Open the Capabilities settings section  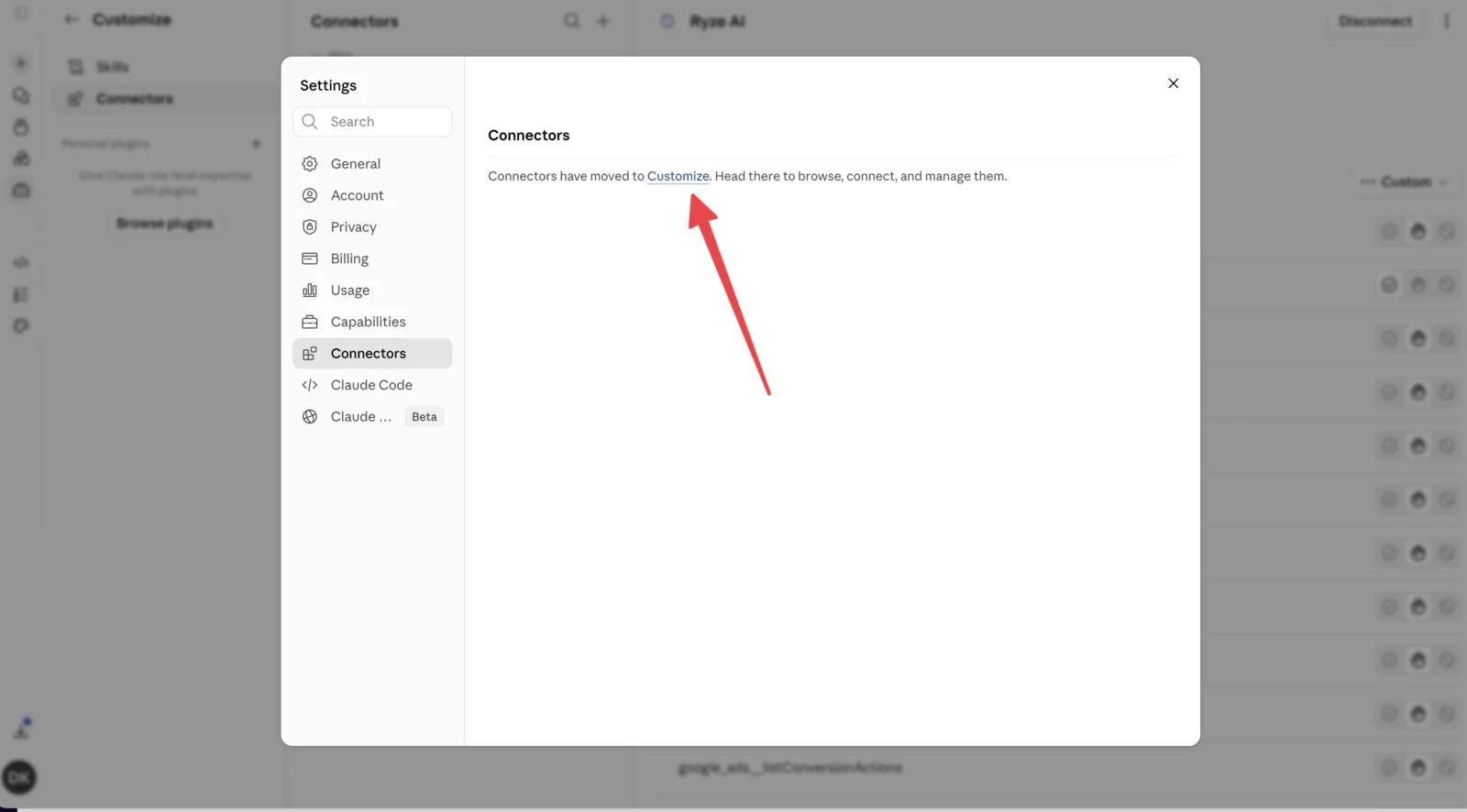click(372, 322)
